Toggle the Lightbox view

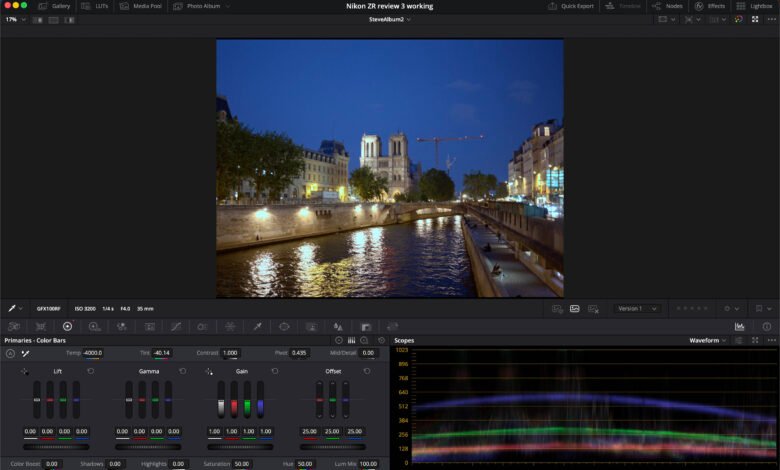pyautogui.click(x=755, y=6)
